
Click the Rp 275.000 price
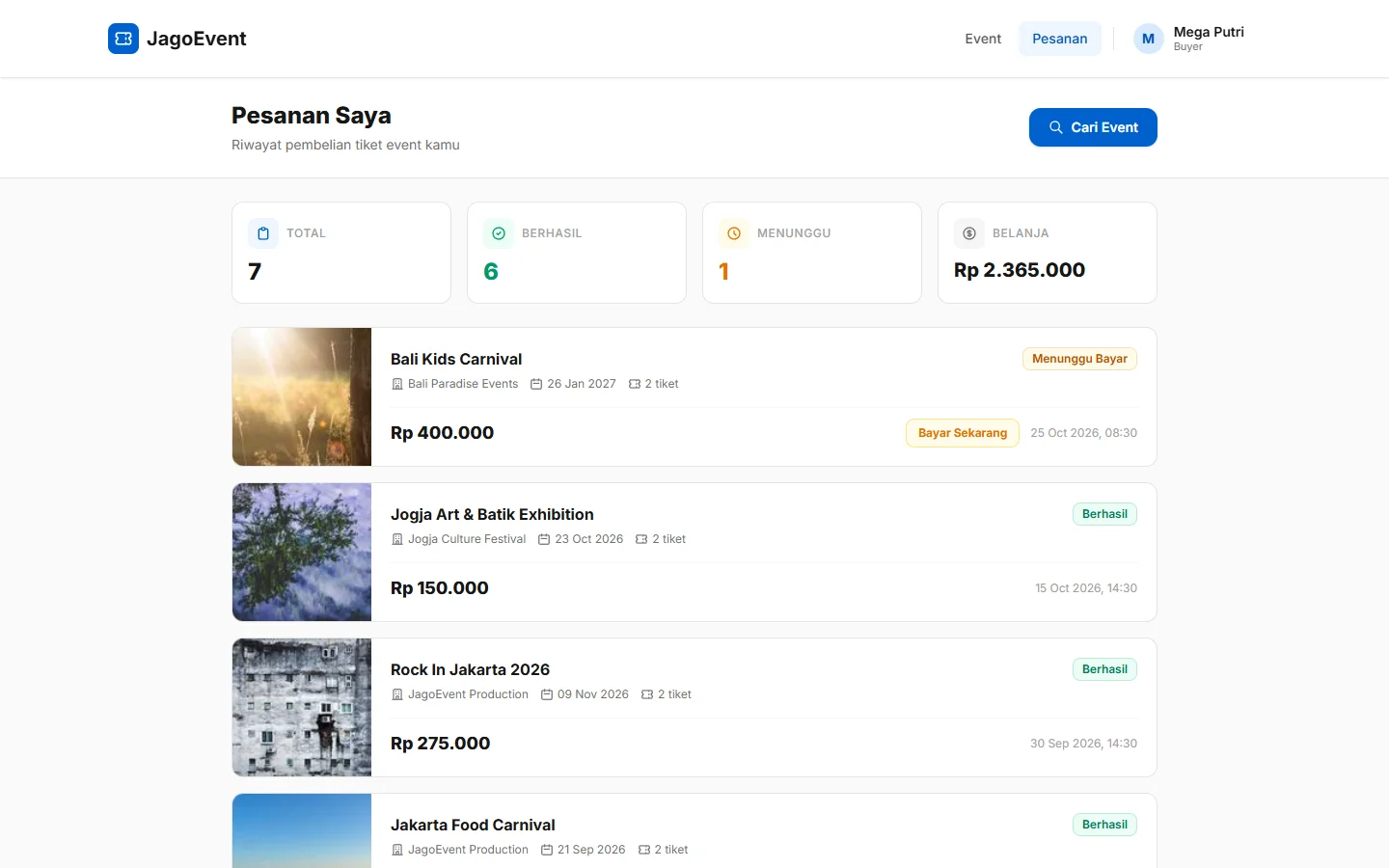click(440, 744)
